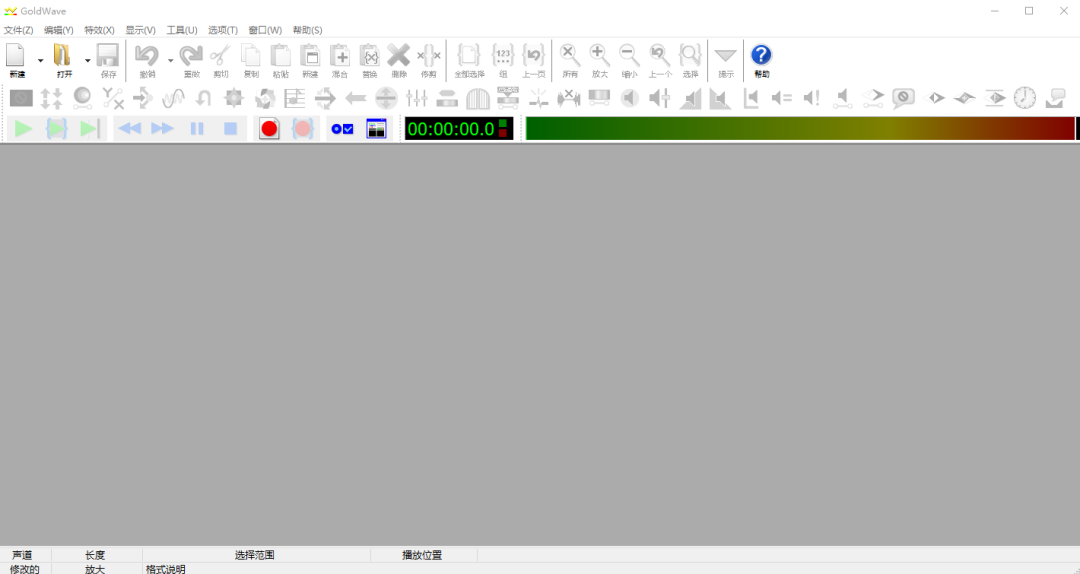Open the 特效(X) menu
Screen dimensions: 1080x574
(99, 30)
